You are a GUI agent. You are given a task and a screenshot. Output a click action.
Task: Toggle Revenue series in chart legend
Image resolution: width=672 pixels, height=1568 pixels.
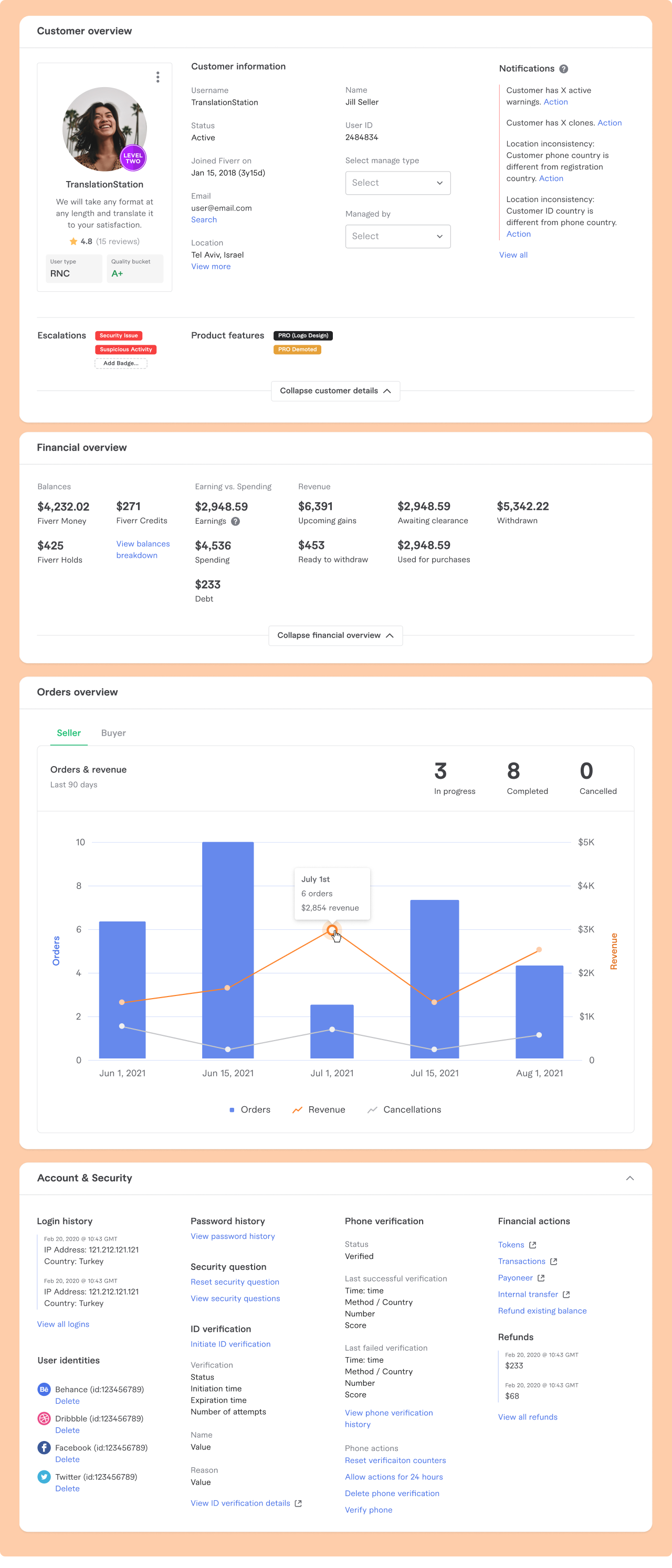(318, 1110)
